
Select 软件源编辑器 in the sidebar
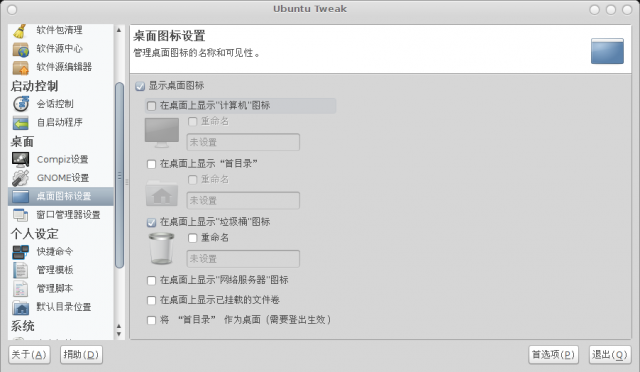[x=64, y=67]
